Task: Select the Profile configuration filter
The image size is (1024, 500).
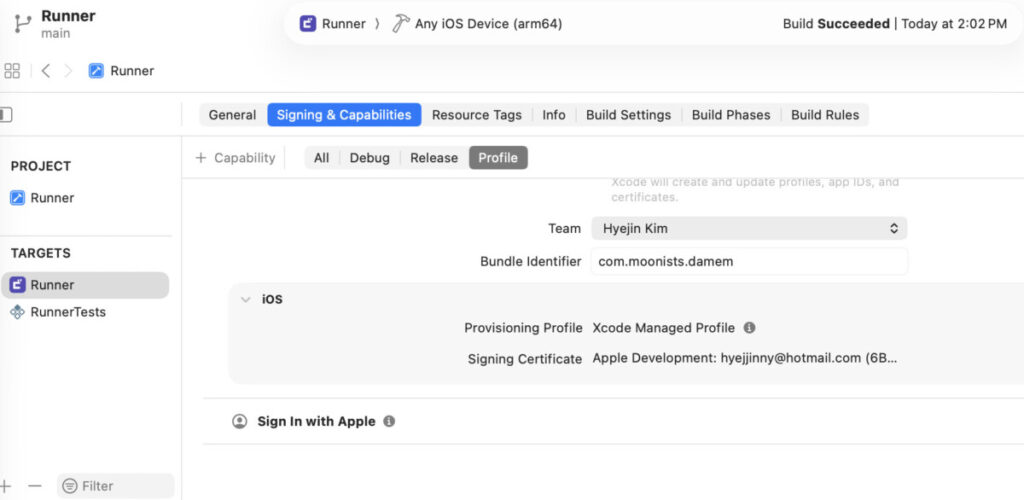Action: [x=498, y=158]
